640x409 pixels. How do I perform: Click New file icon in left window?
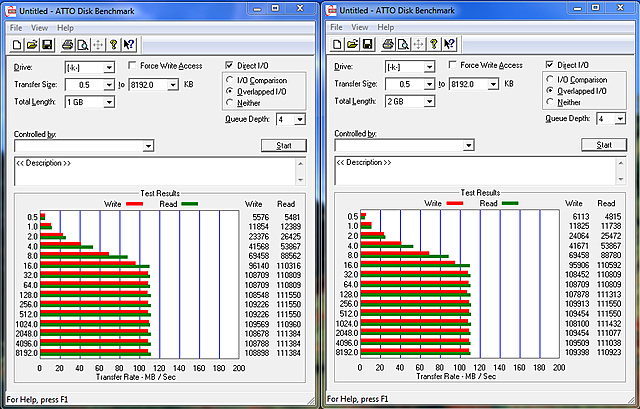(x=17, y=44)
